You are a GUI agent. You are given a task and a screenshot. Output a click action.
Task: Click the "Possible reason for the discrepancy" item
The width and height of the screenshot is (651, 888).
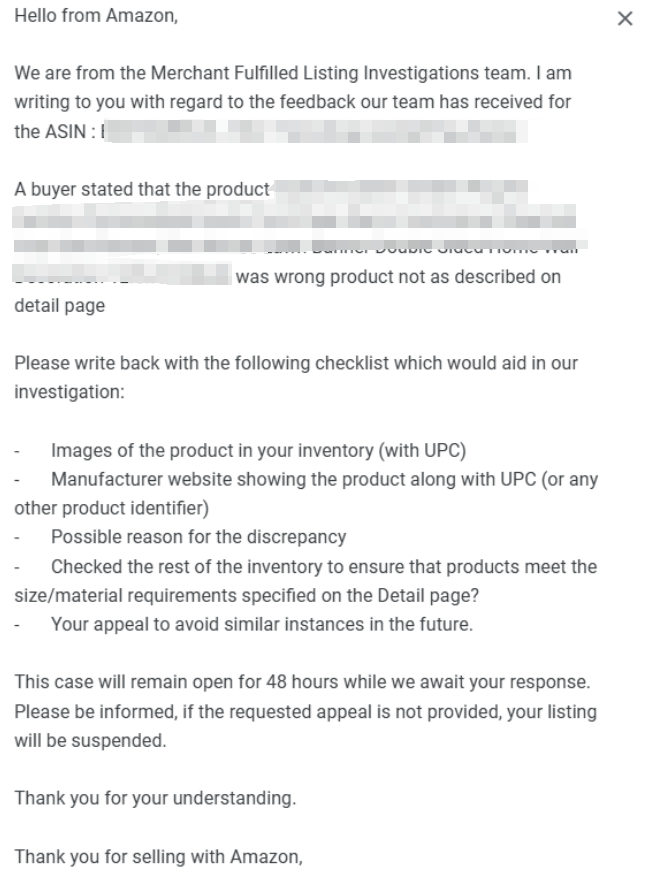[198, 537]
